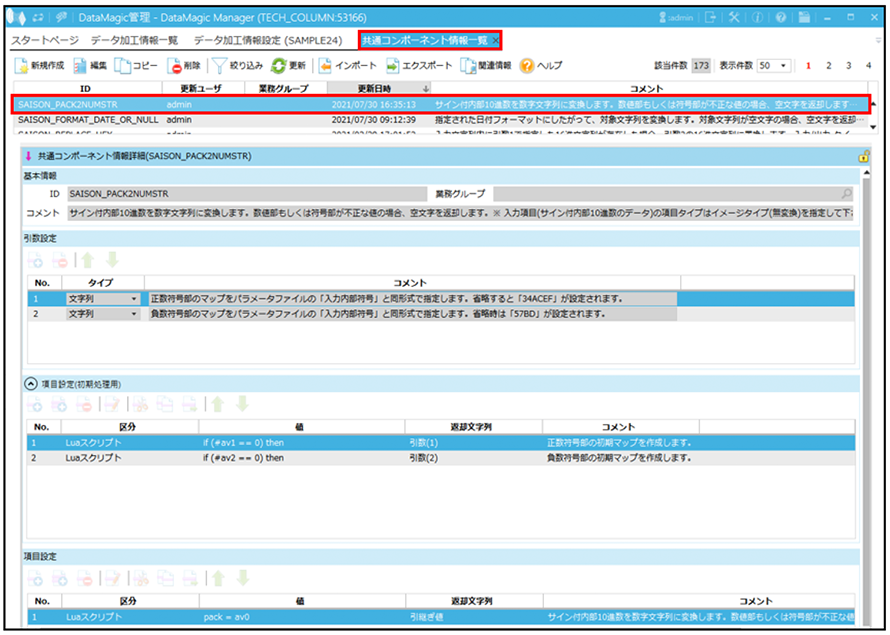Go to results page 2

pos(829,66)
